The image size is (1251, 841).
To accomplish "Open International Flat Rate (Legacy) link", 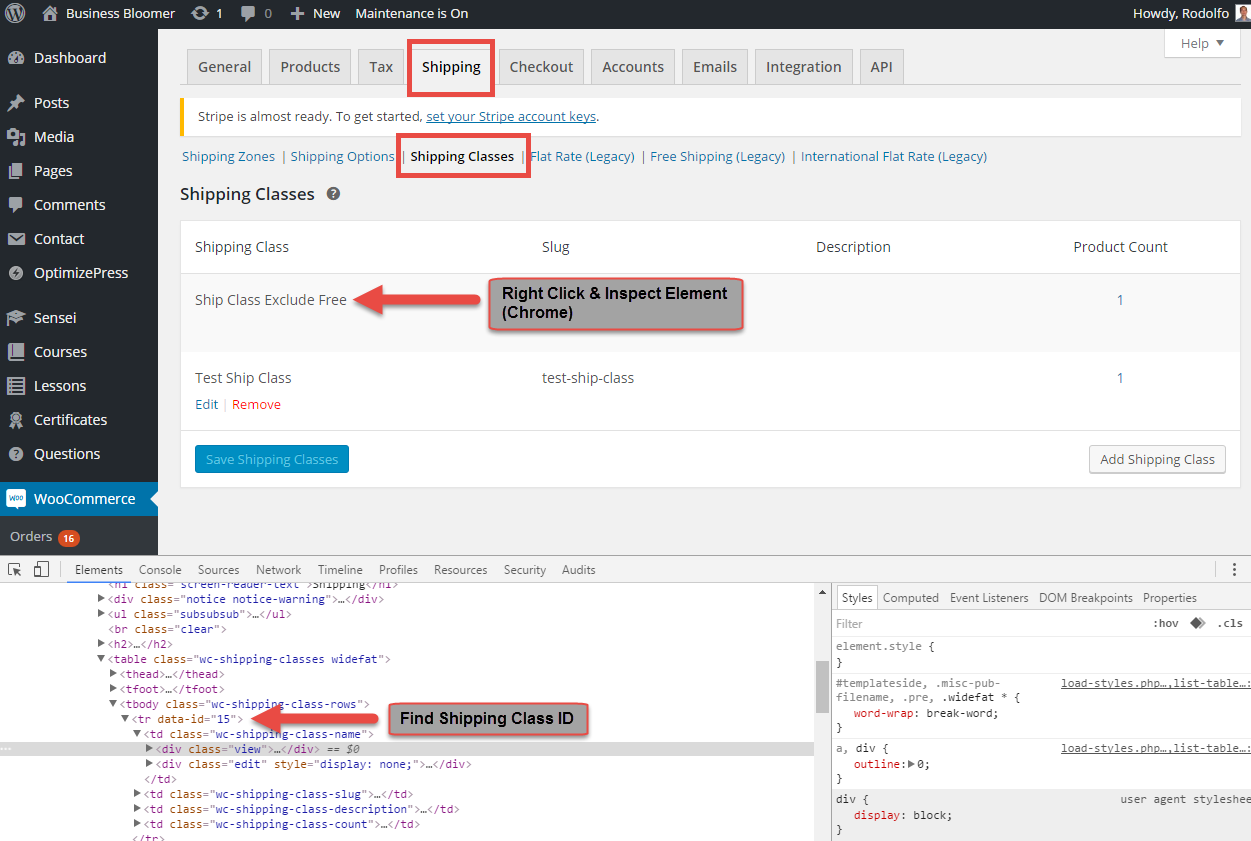I will [894, 156].
